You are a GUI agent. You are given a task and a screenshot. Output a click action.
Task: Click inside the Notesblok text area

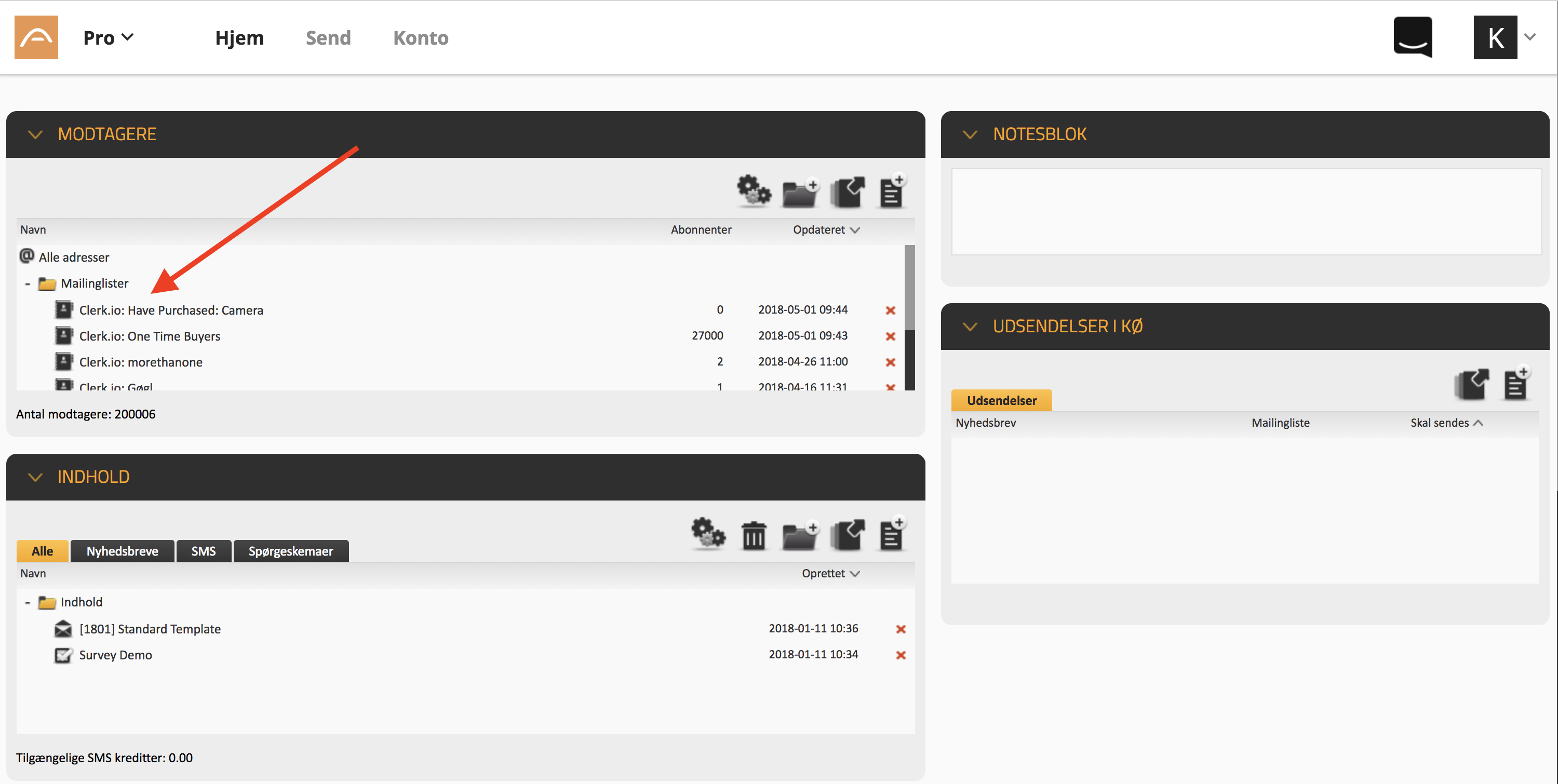point(1246,211)
